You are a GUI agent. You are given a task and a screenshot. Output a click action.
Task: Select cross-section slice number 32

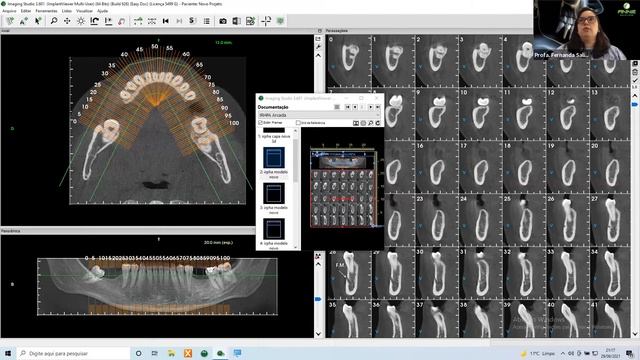pyautogui.click(x=524, y=273)
